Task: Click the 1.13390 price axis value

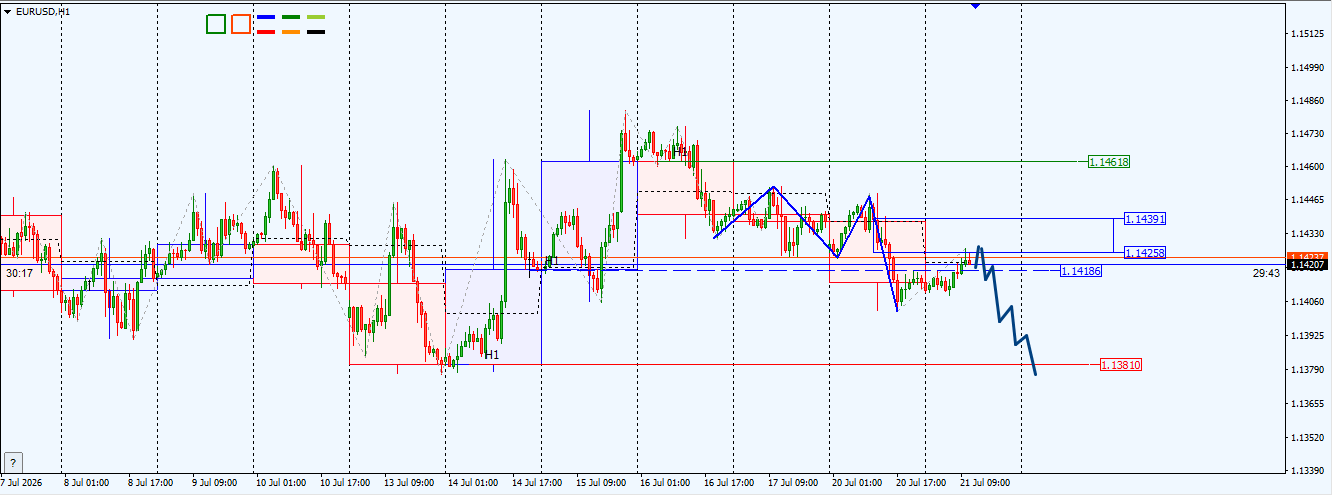Action: pos(1306,470)
